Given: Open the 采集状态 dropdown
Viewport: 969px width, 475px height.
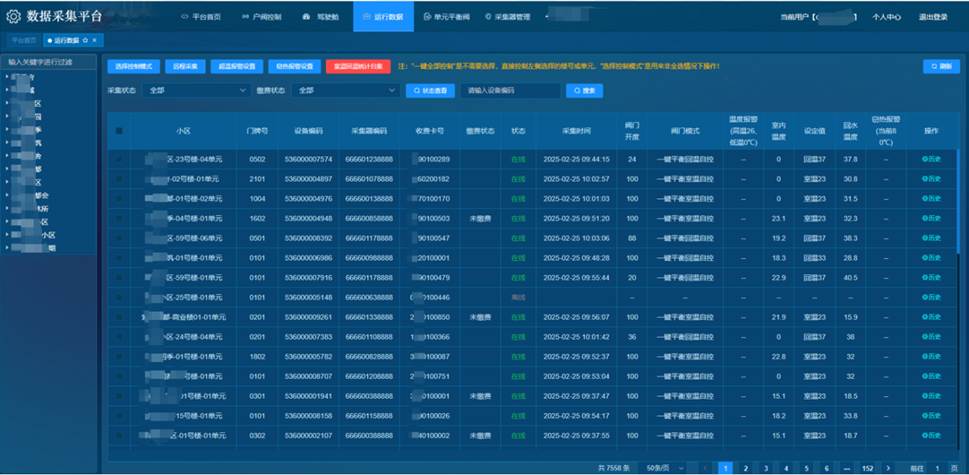Looking at the screenshot, I should pyautogui.click(x=195, y=91).
